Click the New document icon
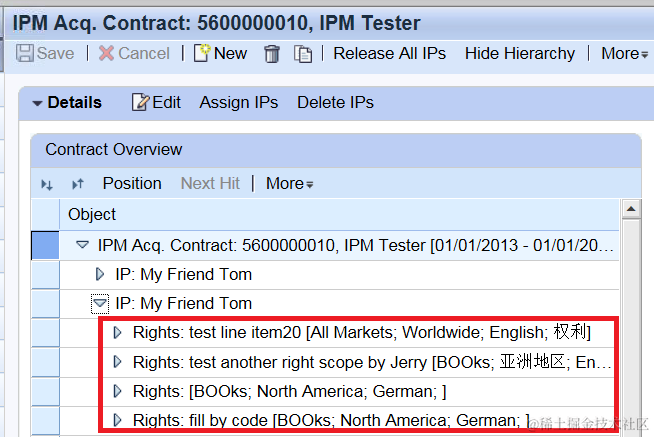The height and width of the screenshot is (437, 654). tap(202, 53)
